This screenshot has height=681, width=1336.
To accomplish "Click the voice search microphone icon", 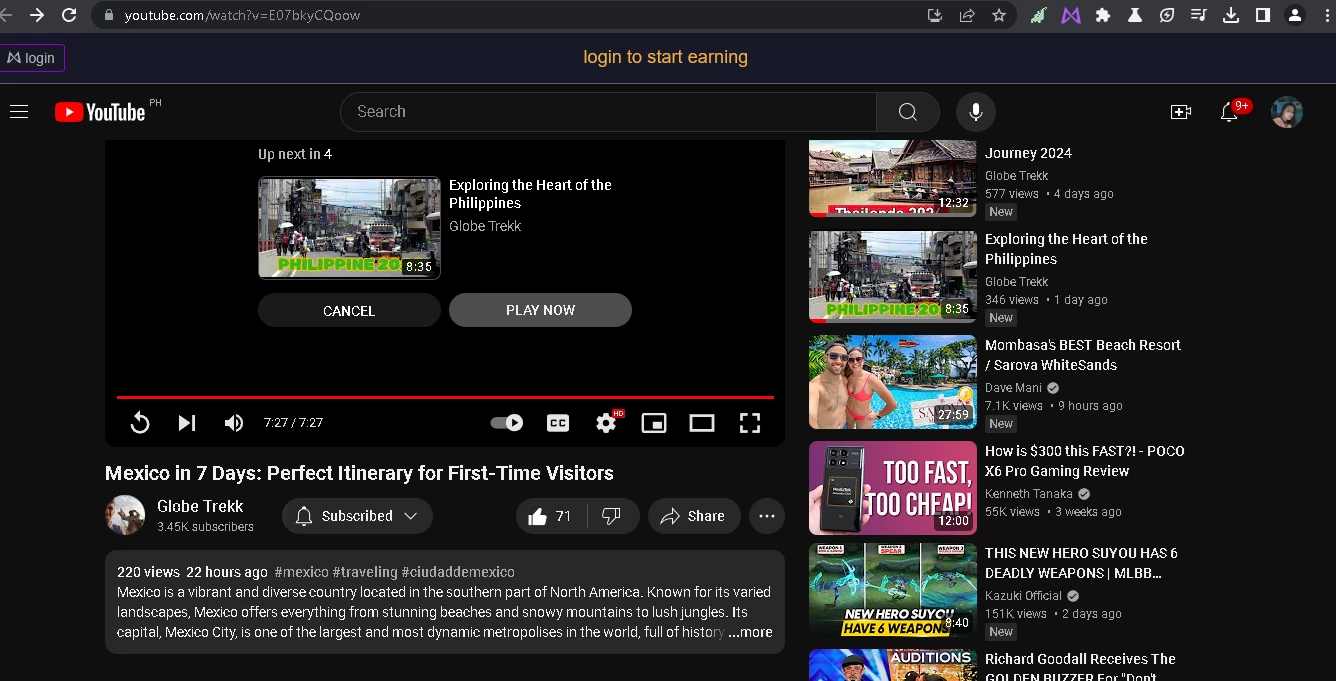I will coord(976,112).
